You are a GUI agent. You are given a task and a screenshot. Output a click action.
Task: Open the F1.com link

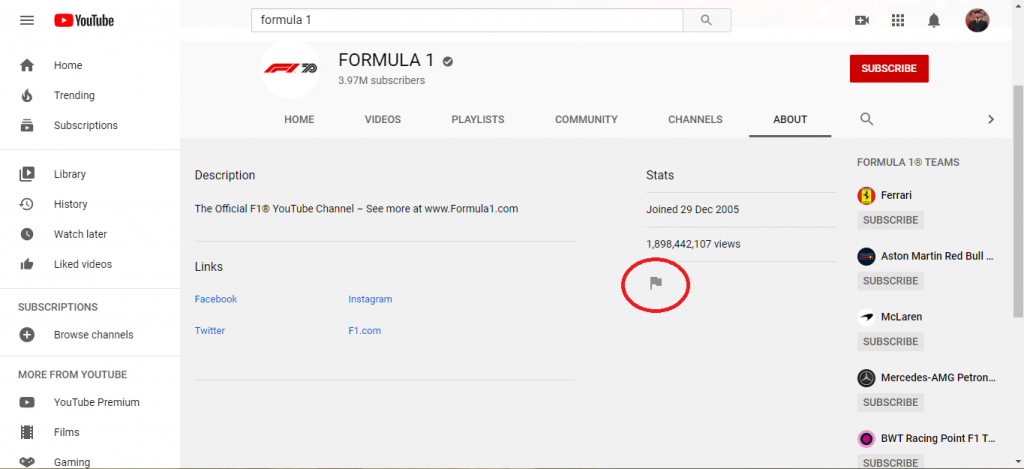[x=364, y=331]
